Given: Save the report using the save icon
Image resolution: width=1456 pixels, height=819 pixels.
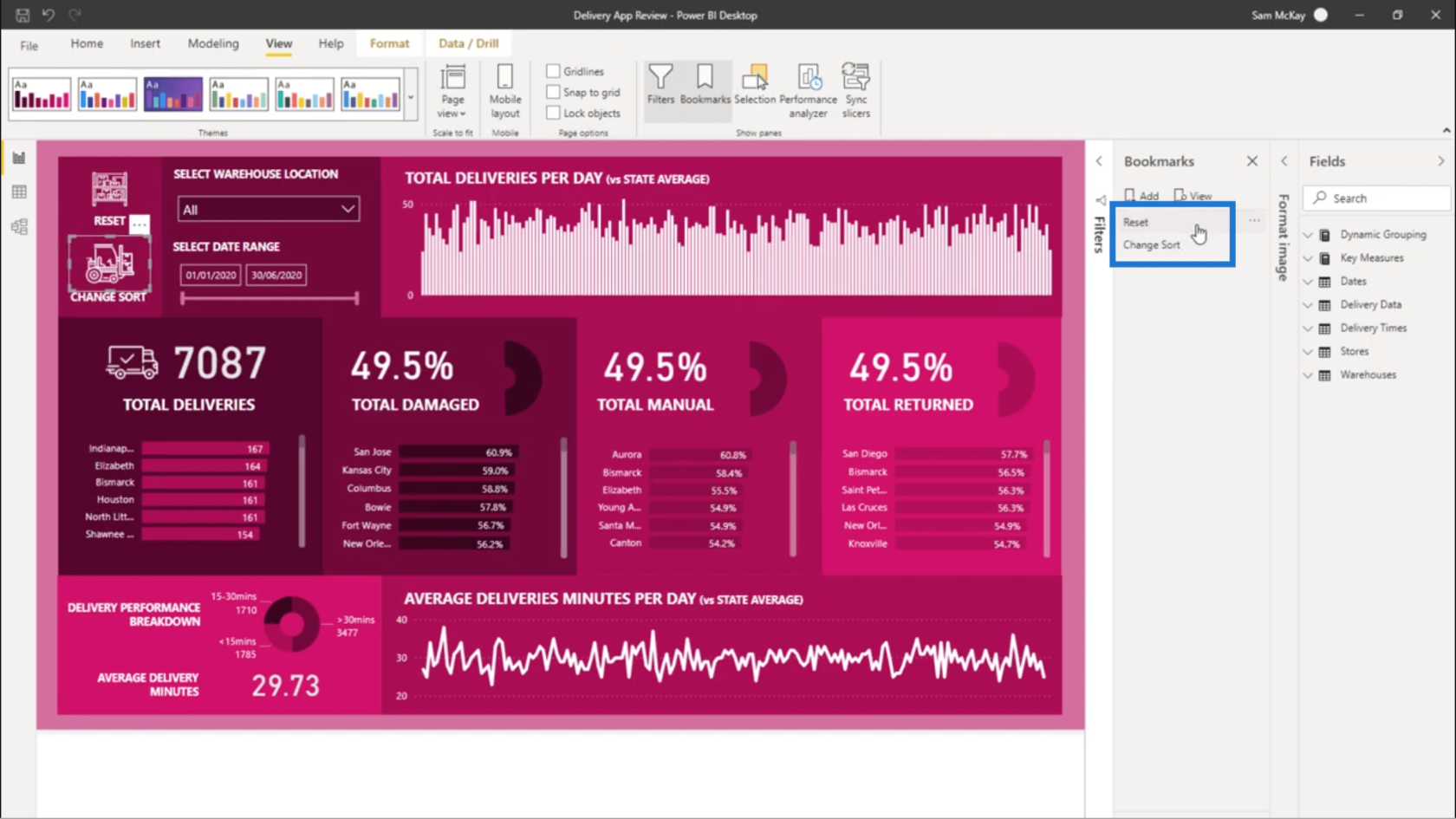Looking at the screenshot, I should pyautogui.click(x=23, y=15).
